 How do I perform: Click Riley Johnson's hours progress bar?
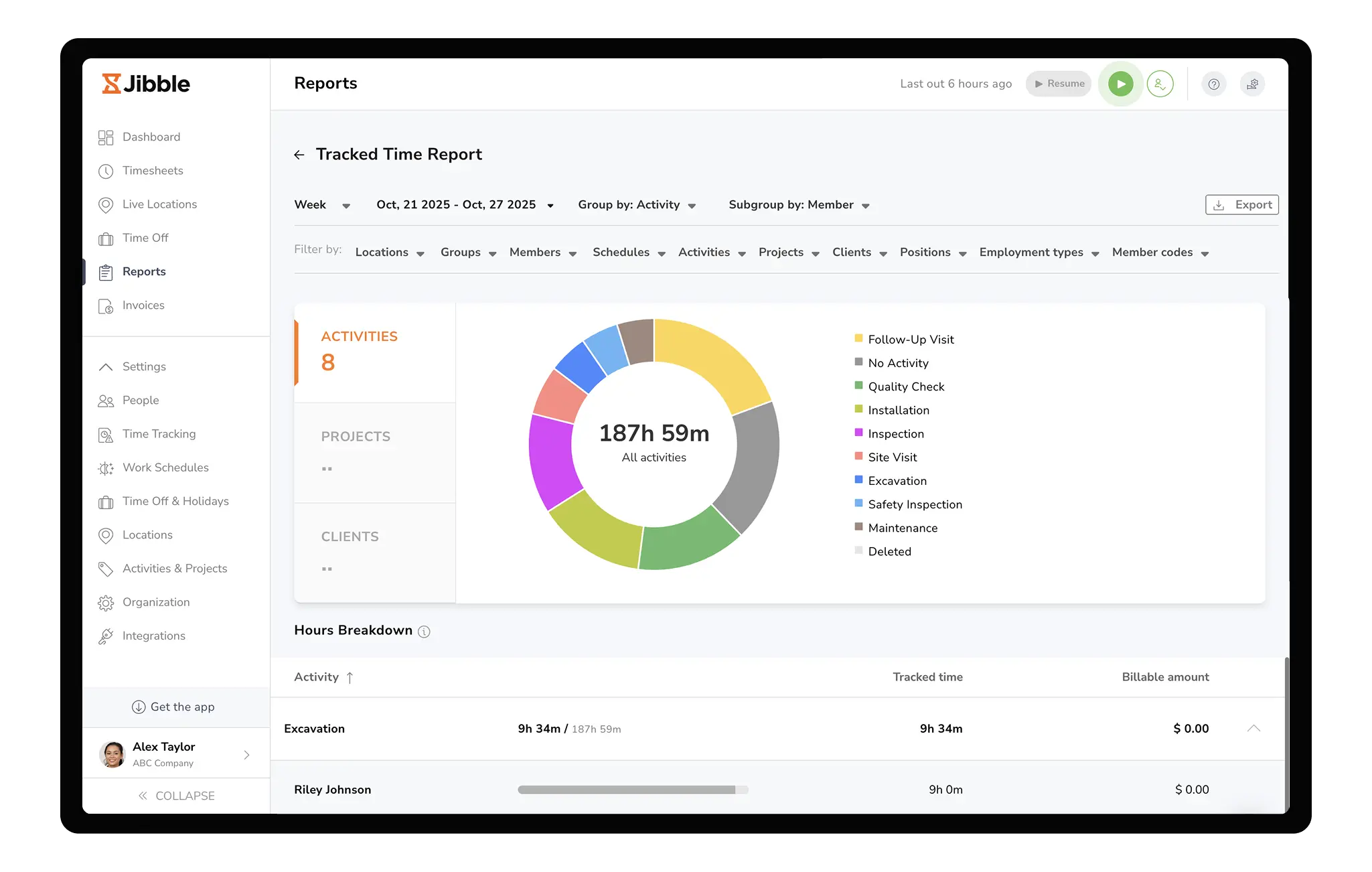633,790
